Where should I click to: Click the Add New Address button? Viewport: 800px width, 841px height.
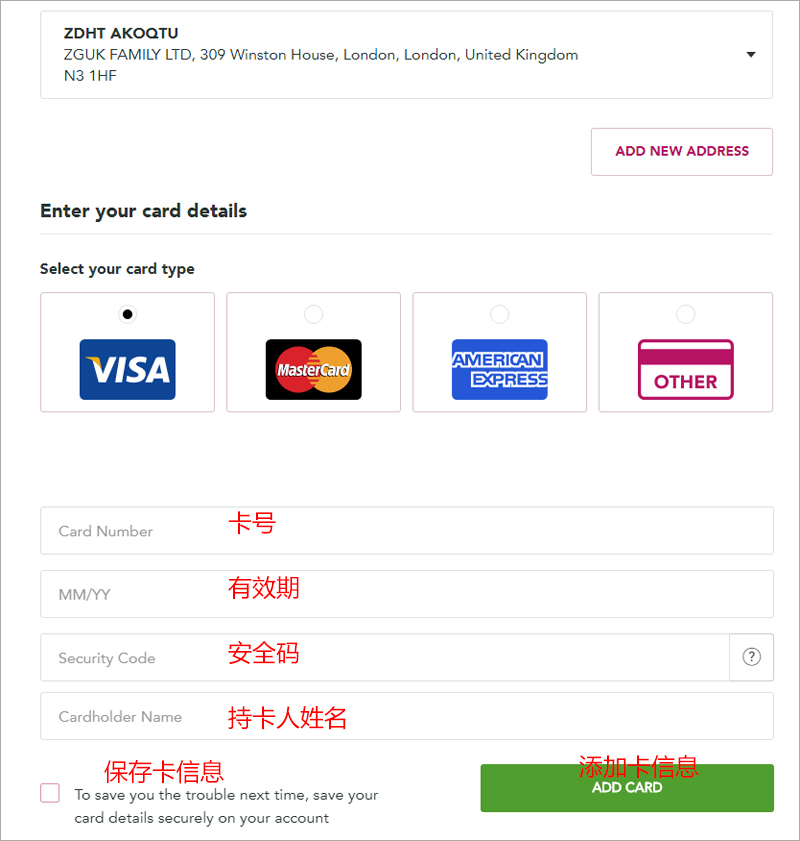682,152
